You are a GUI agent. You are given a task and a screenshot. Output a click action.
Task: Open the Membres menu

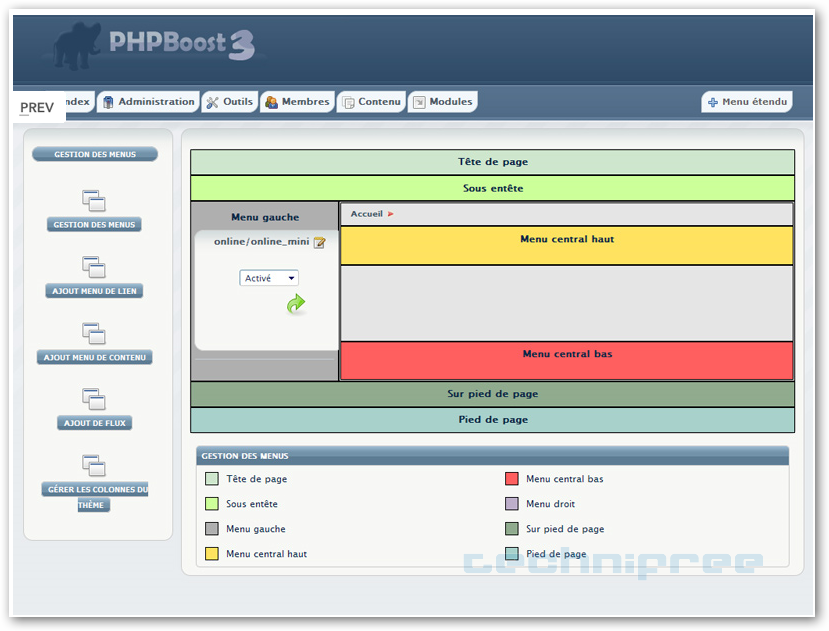(x=297, y=102)
